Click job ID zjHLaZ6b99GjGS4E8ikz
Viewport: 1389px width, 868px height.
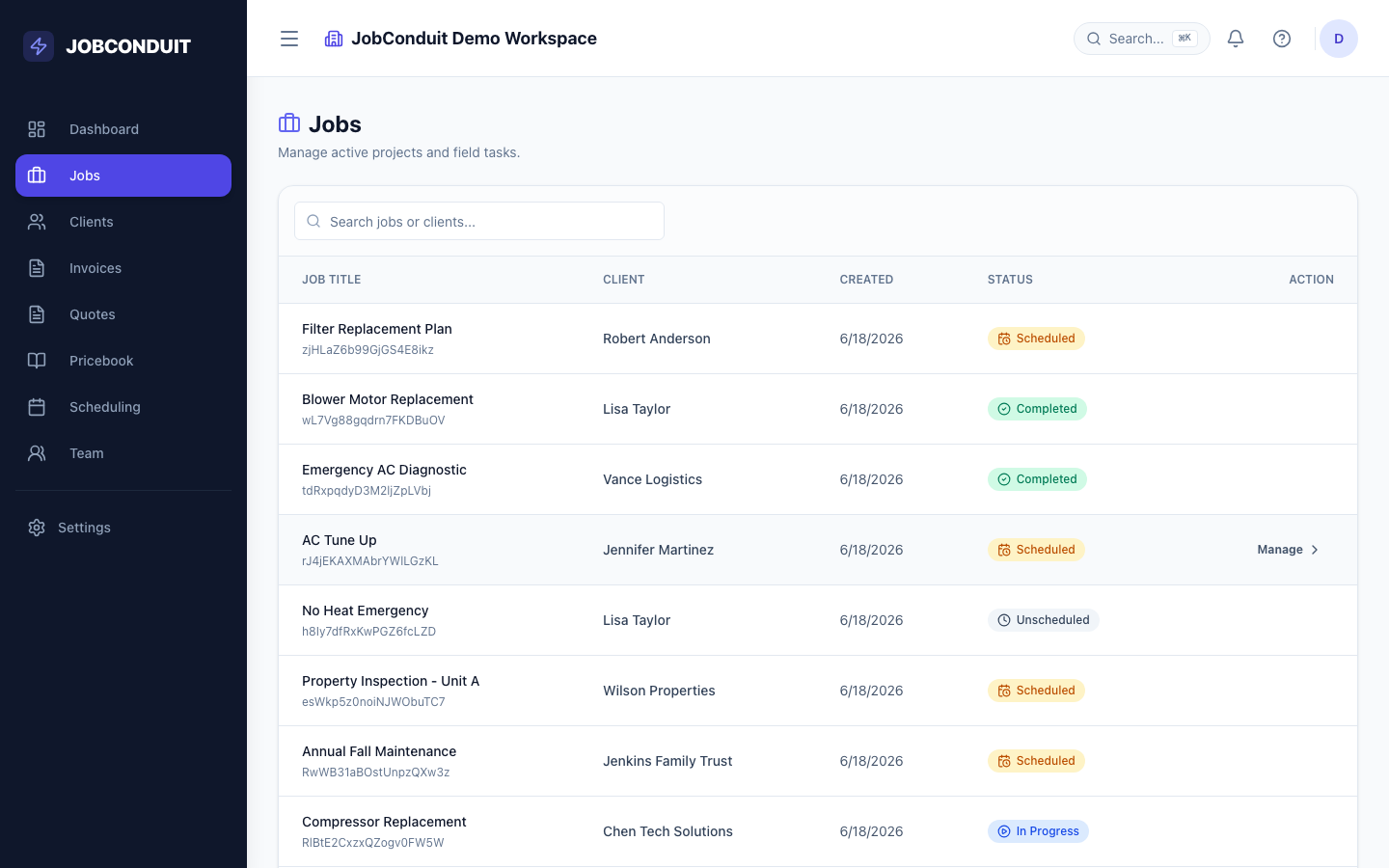pyautogui.click(x=368, y=350)
